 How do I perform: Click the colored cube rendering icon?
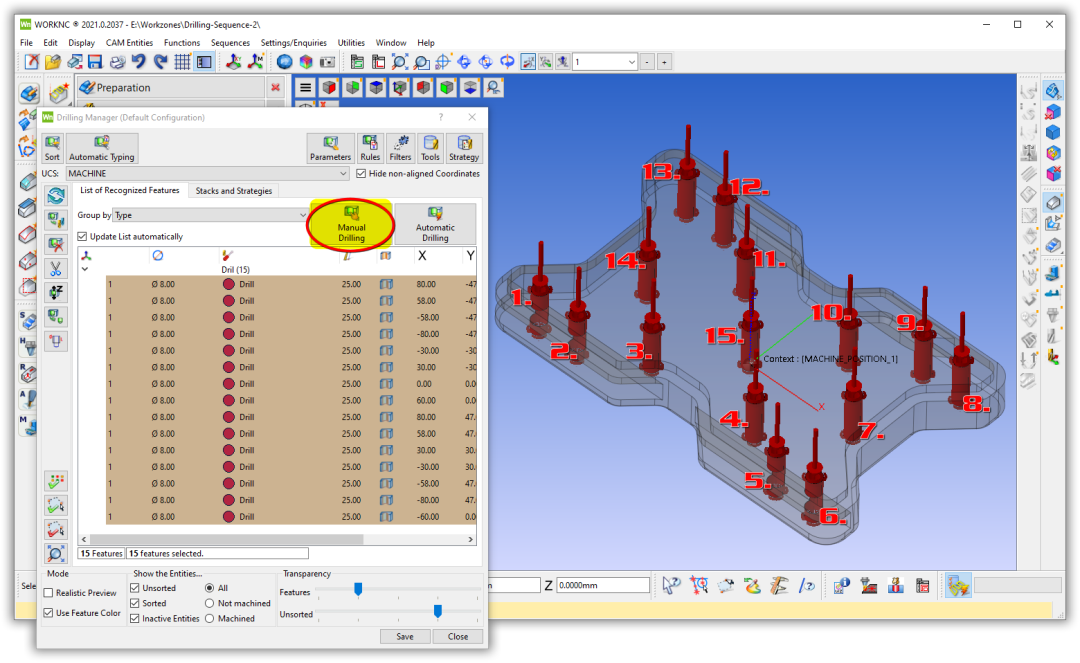coord(306,62)
